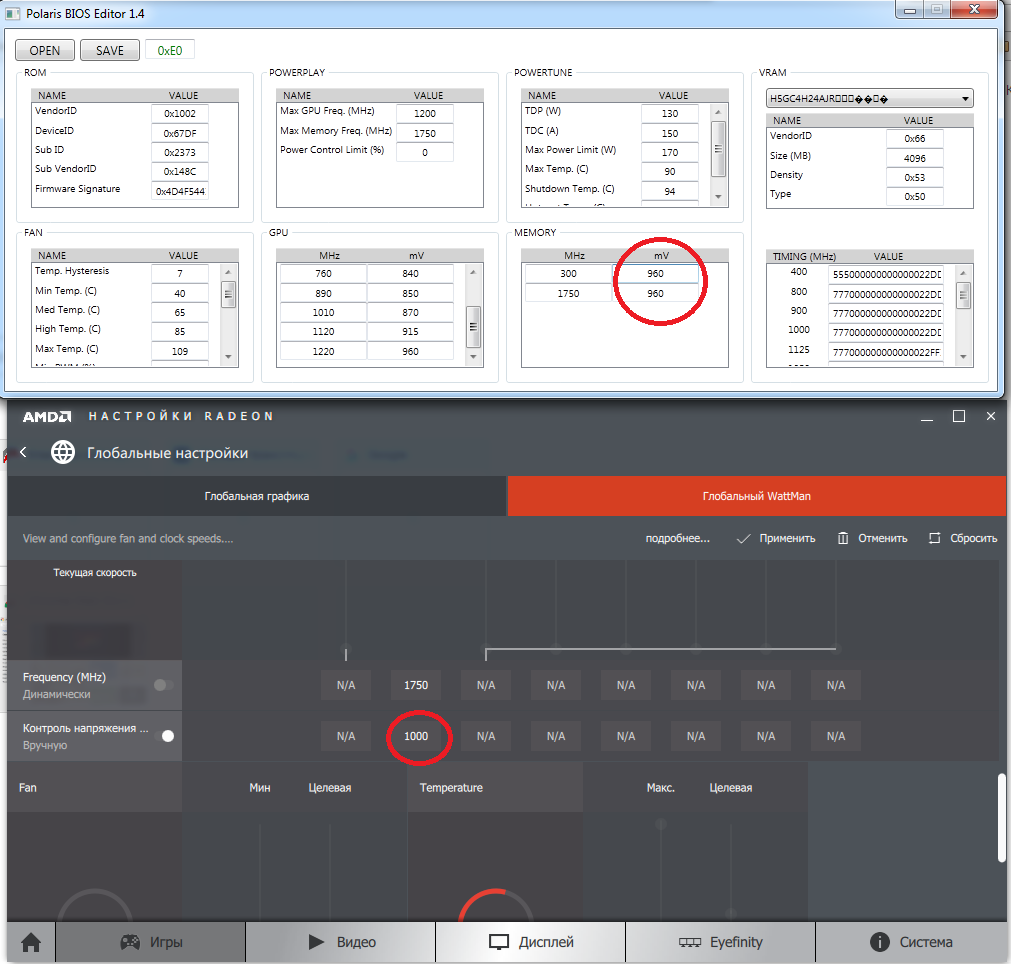Click the frequency field showing 1750
1011x964 pixels.
tap(416, 685)
